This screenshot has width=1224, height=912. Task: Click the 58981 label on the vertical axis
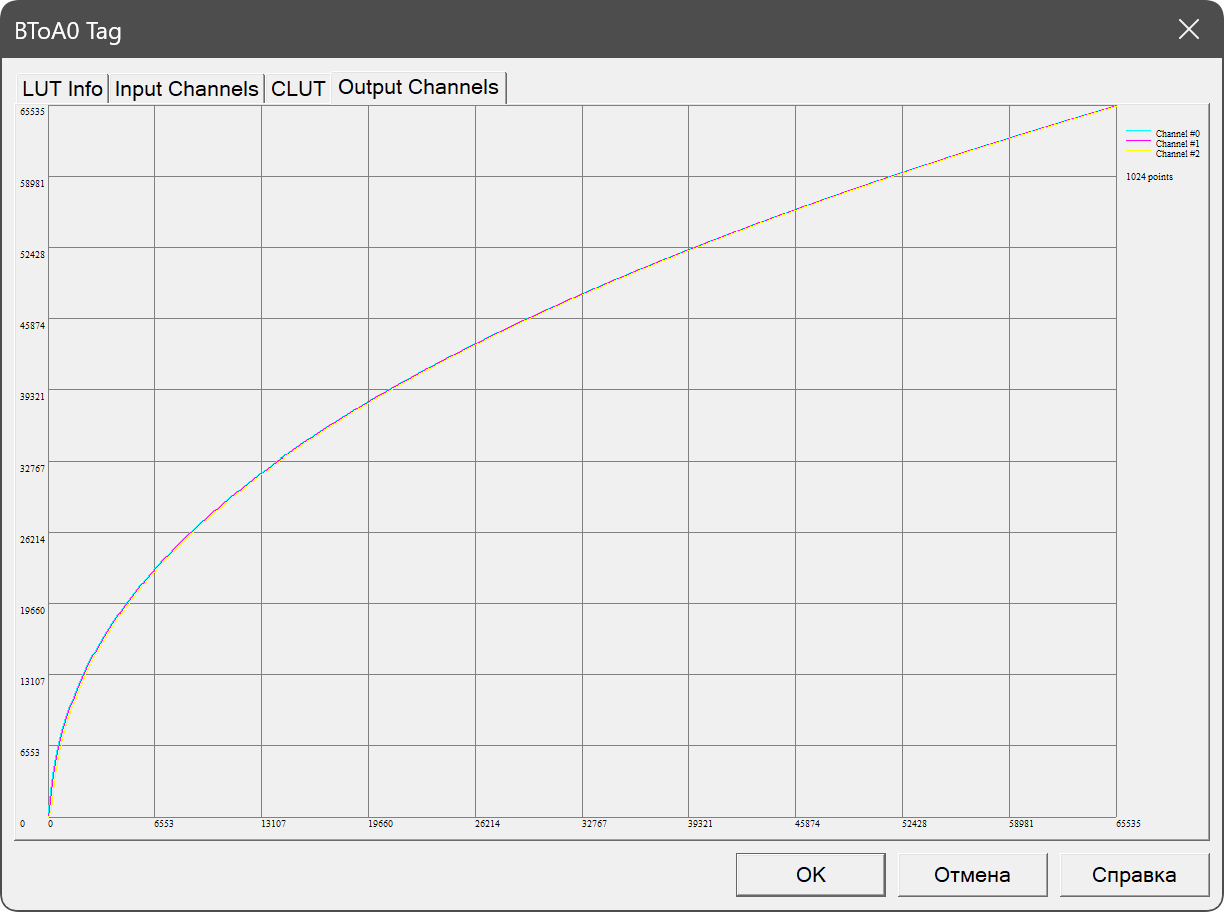click(32, 183)
